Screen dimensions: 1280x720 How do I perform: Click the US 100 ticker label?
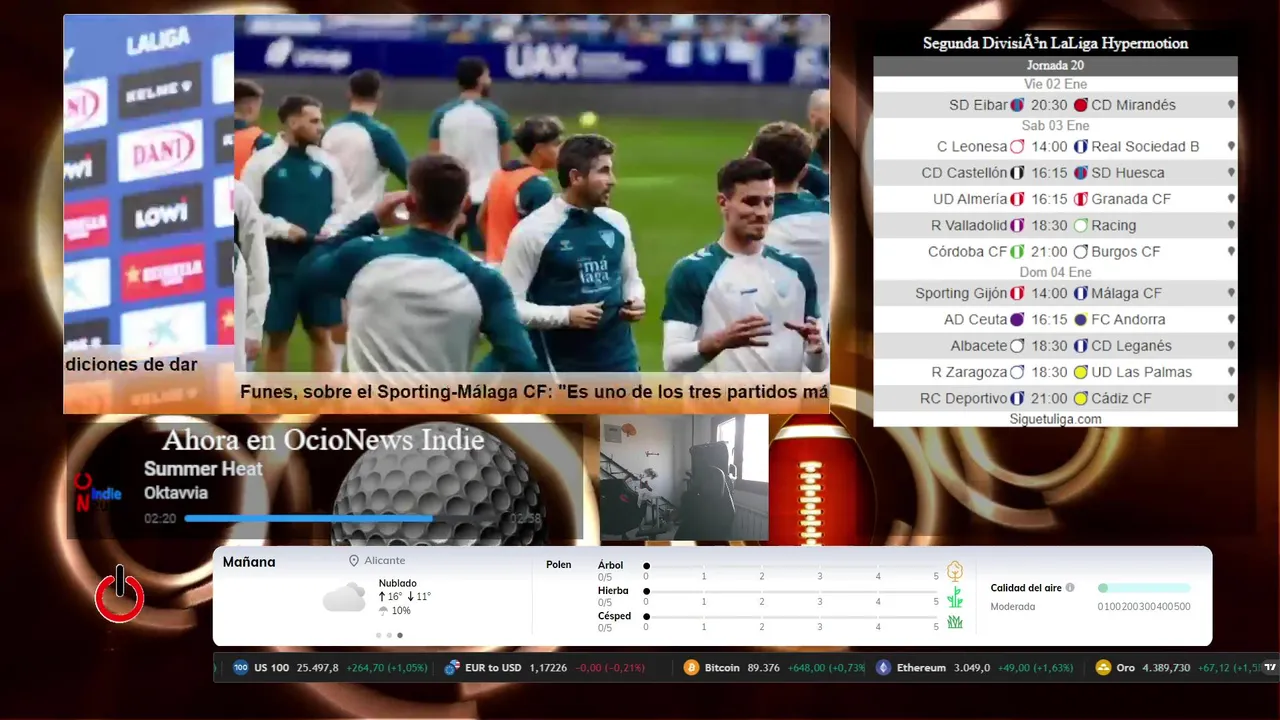pos(271,668)
